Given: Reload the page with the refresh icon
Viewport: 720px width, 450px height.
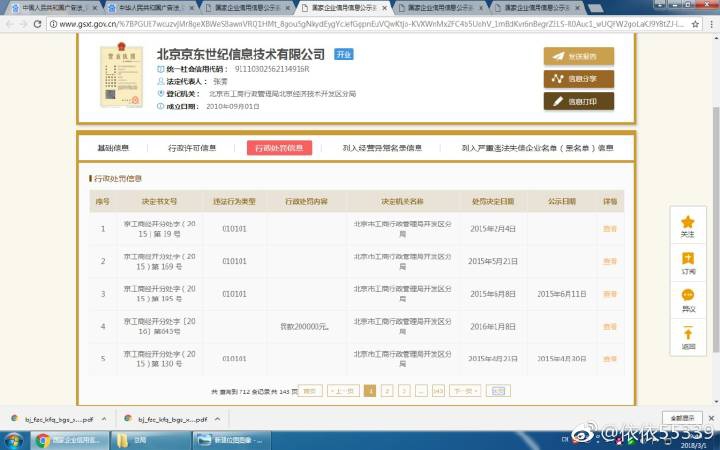Looking at the screenshot, I should click(x=38, y=24).
